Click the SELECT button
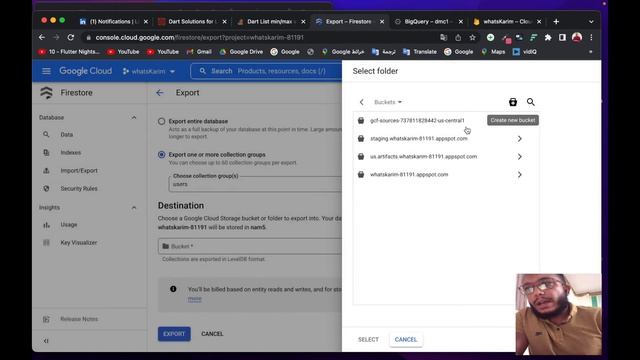640x360 pixels. pyautogui.click(x=368, y=340)
